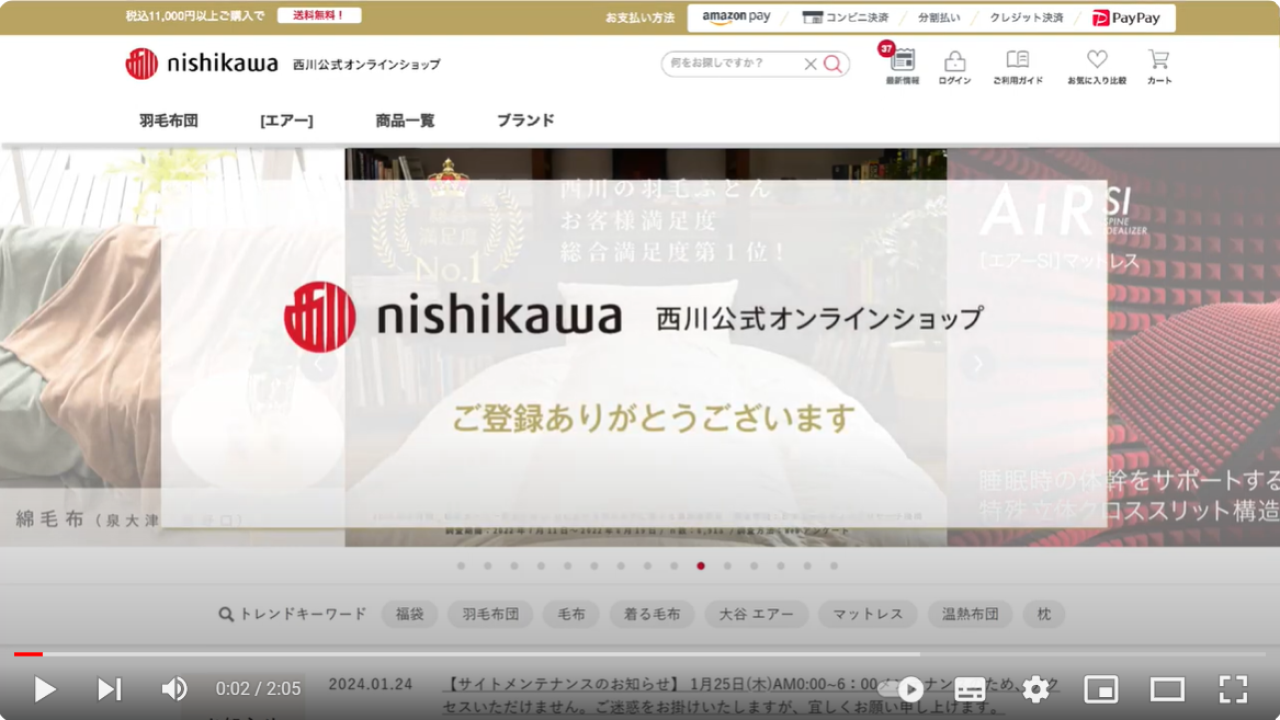This screenshot has height=720, width=1280.
Task: Open the ご利用ガイド book icon
Action: point(1018,67)
